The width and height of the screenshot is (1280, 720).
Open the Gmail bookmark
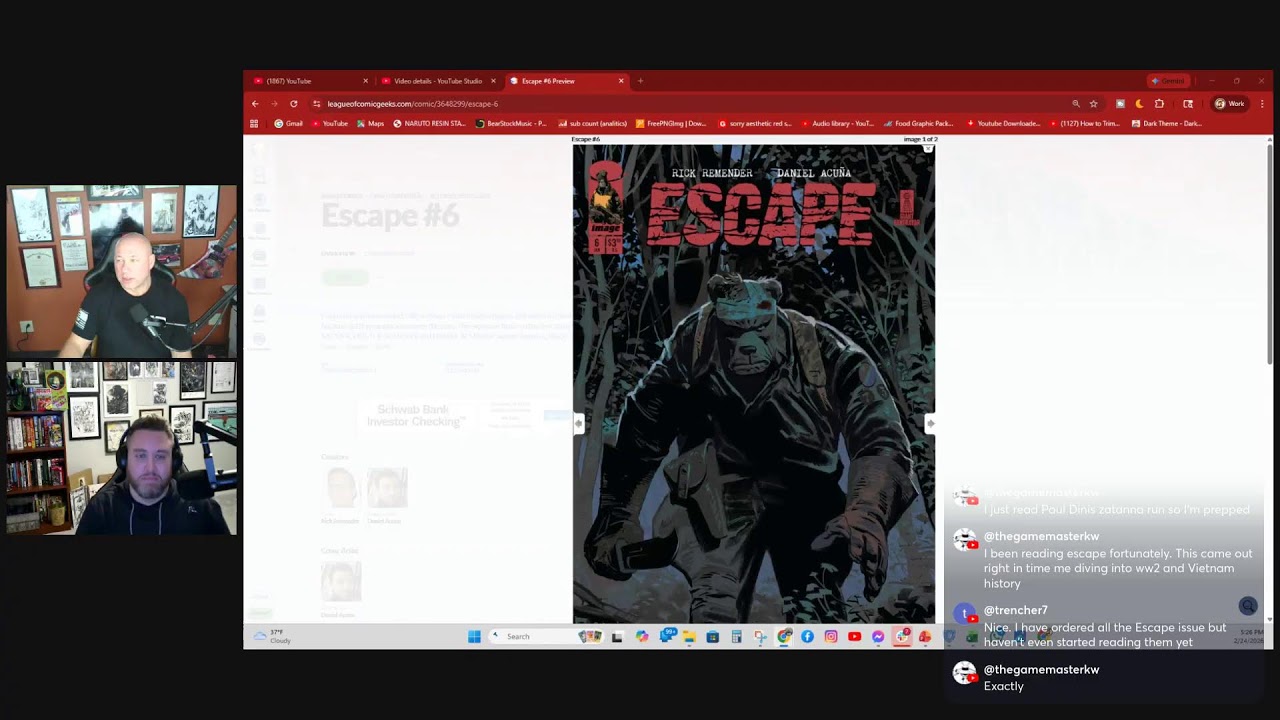pos(288,124)
